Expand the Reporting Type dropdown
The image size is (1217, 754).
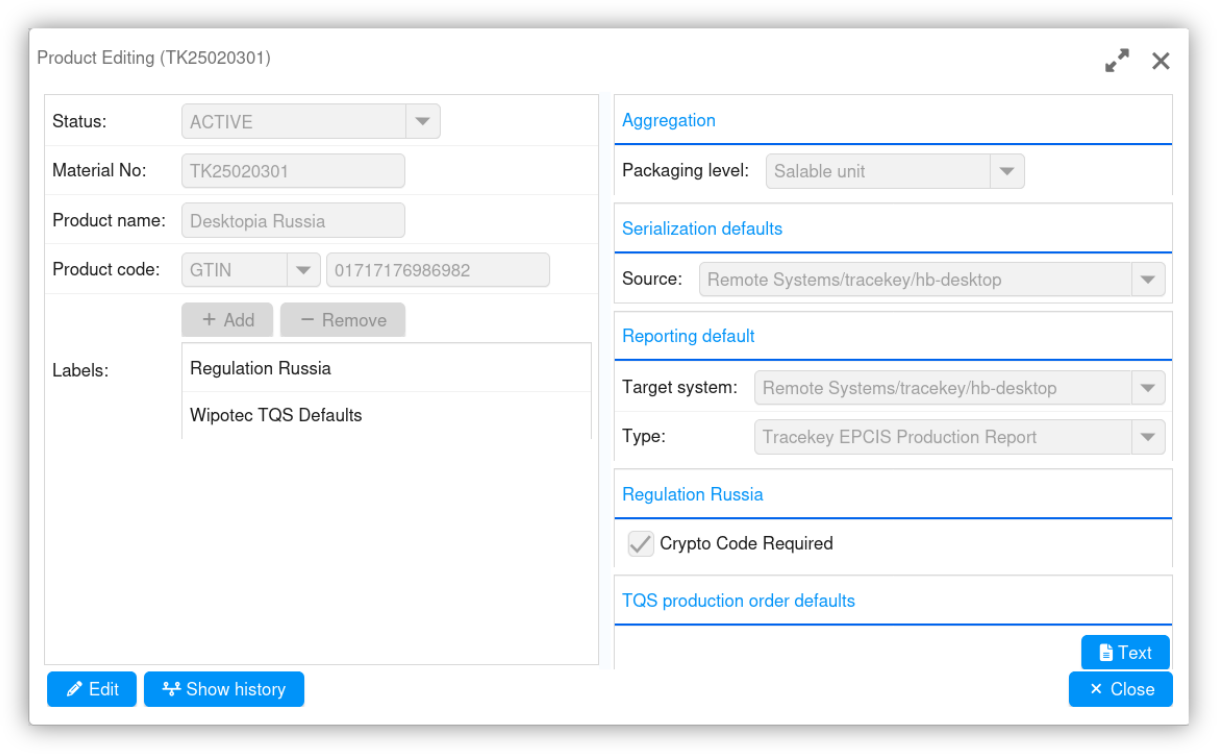click(1147, 437)
